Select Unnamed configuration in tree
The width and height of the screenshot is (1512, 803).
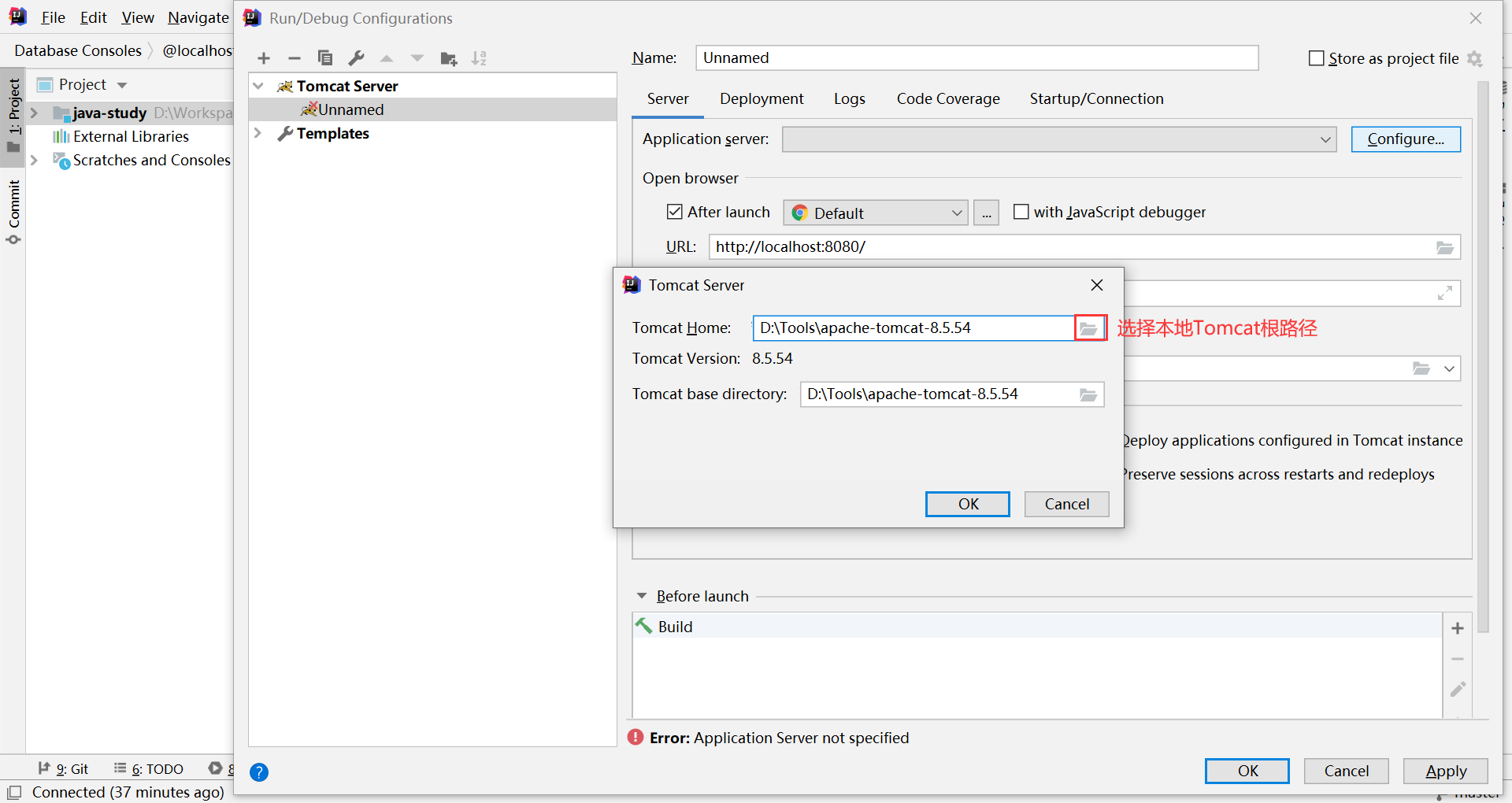(432, 109)
